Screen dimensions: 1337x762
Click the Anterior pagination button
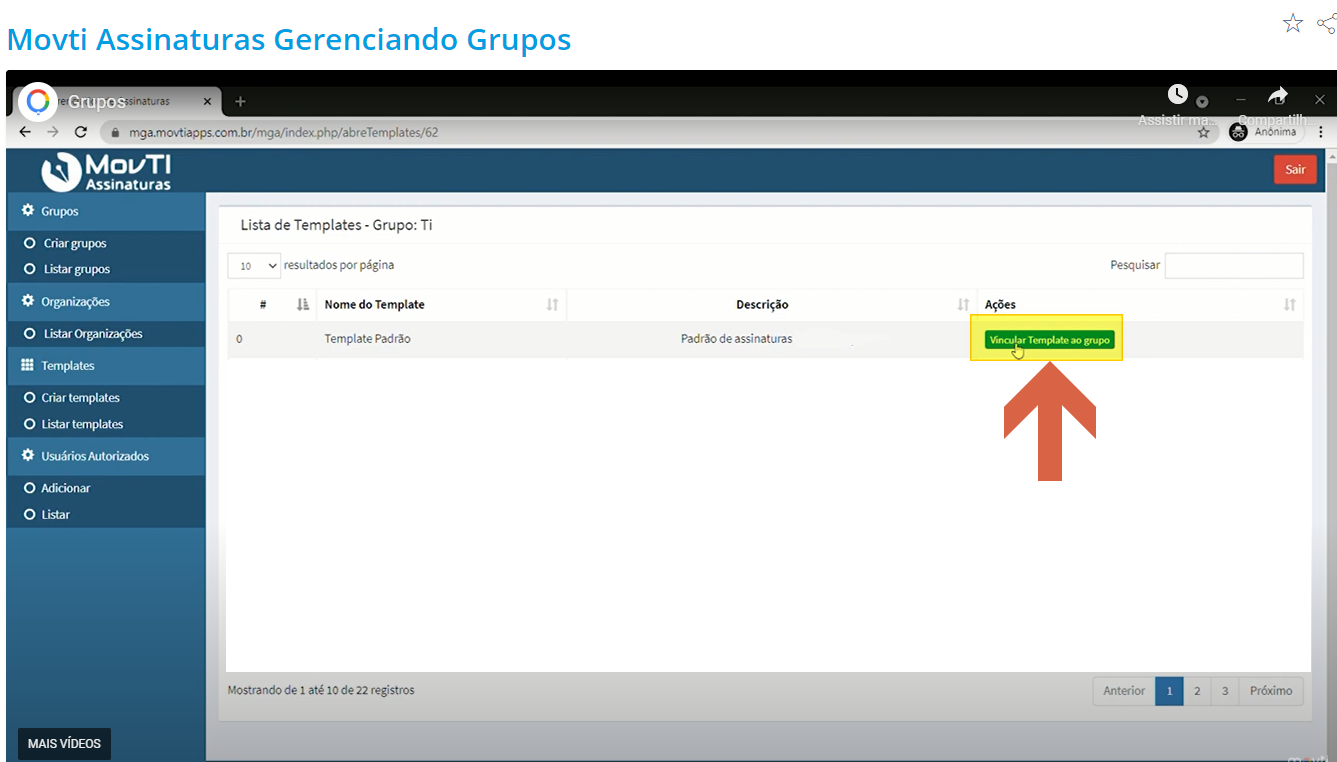(x=1124, y=691)
